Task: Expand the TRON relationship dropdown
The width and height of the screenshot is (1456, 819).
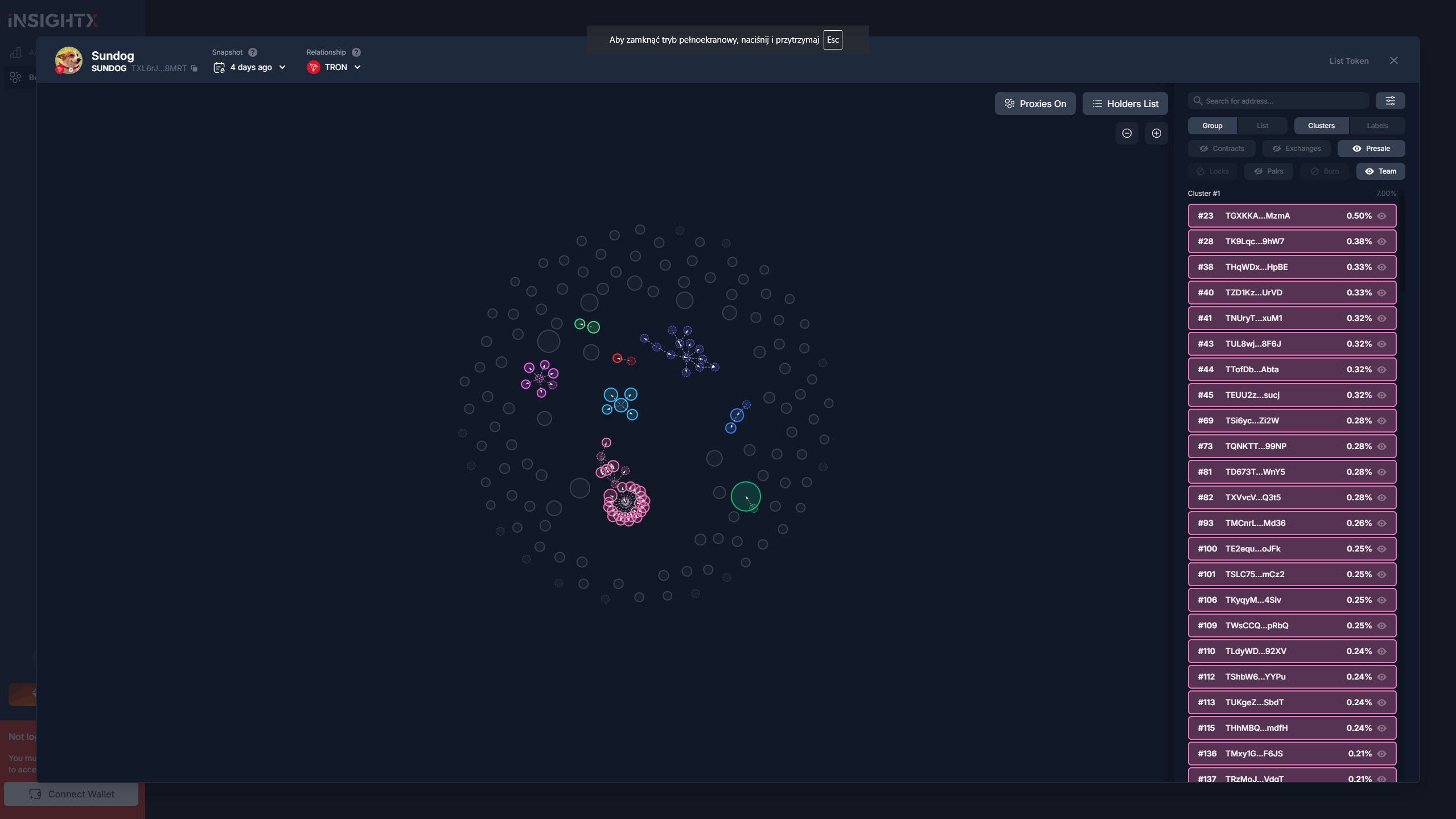Action: pos(335,67)
